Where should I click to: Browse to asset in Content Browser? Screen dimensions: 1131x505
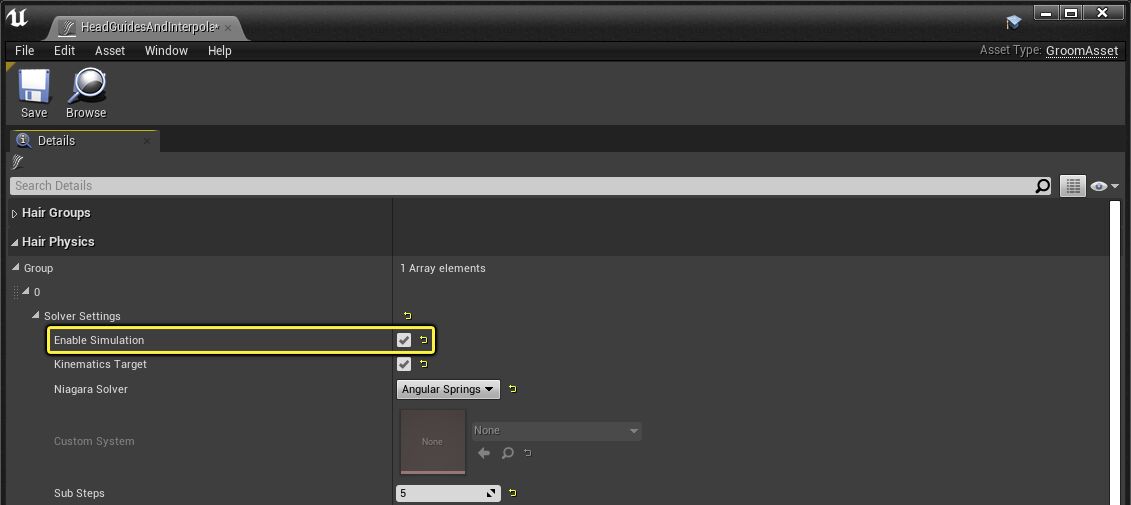pos(87,93)
